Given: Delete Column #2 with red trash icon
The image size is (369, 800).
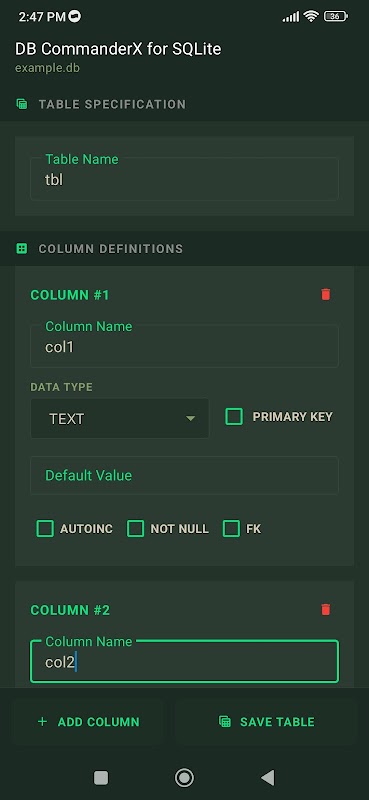Looking at the screenshot, I should (326, 610).
